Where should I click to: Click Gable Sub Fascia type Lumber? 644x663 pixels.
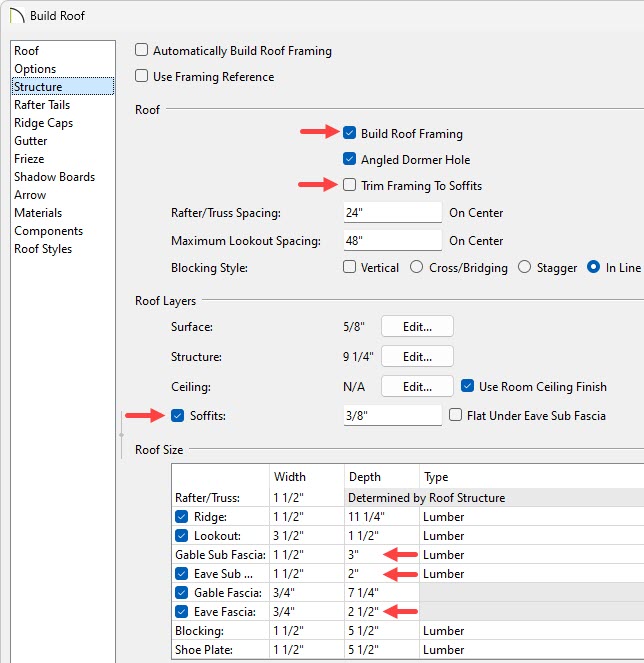coord(532,555)
